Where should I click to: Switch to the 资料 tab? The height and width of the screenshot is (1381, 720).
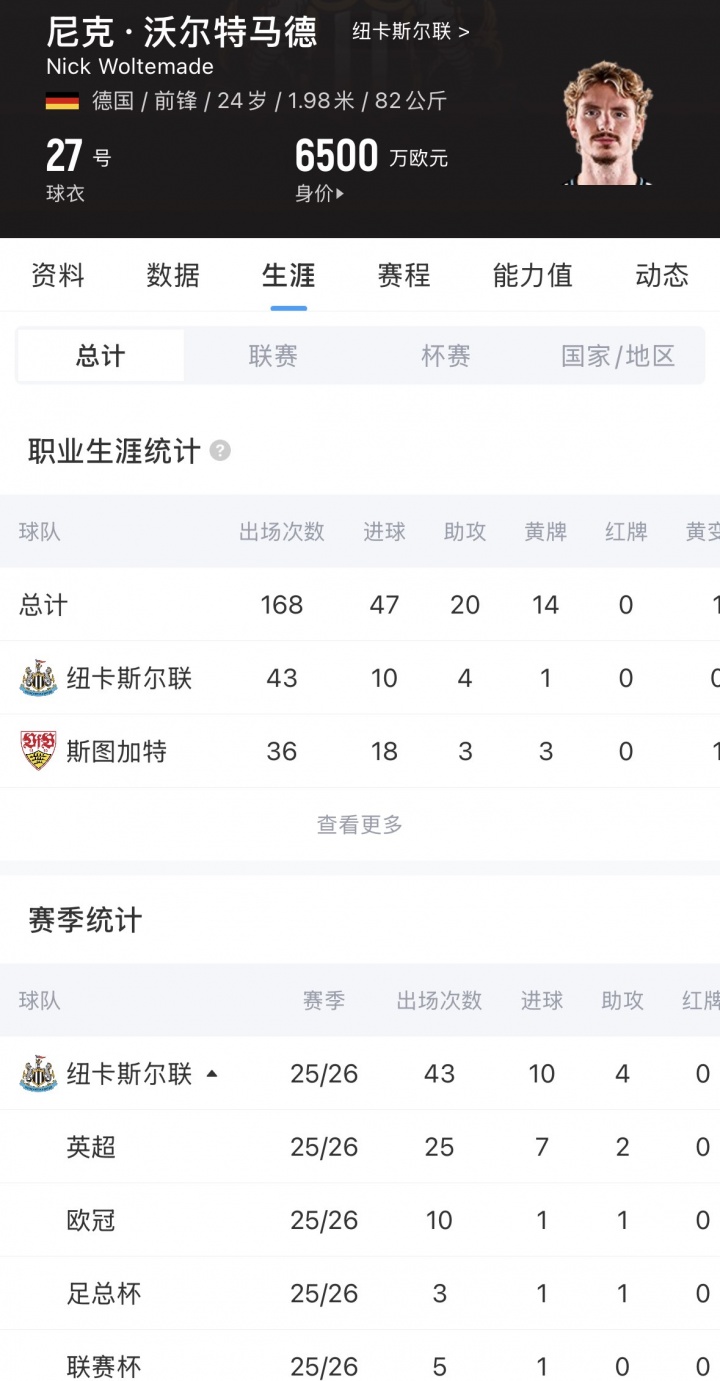click(x=58, y=275)
